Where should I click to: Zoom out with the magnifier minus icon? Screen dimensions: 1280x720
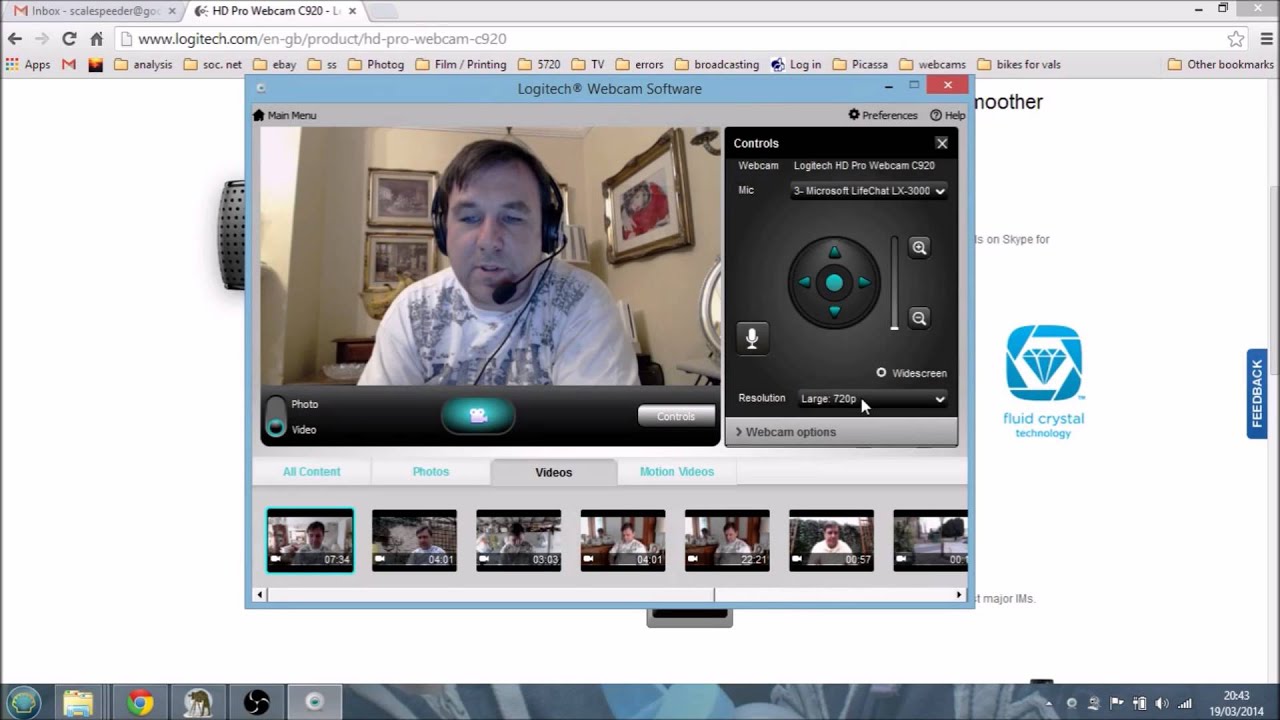919,318
